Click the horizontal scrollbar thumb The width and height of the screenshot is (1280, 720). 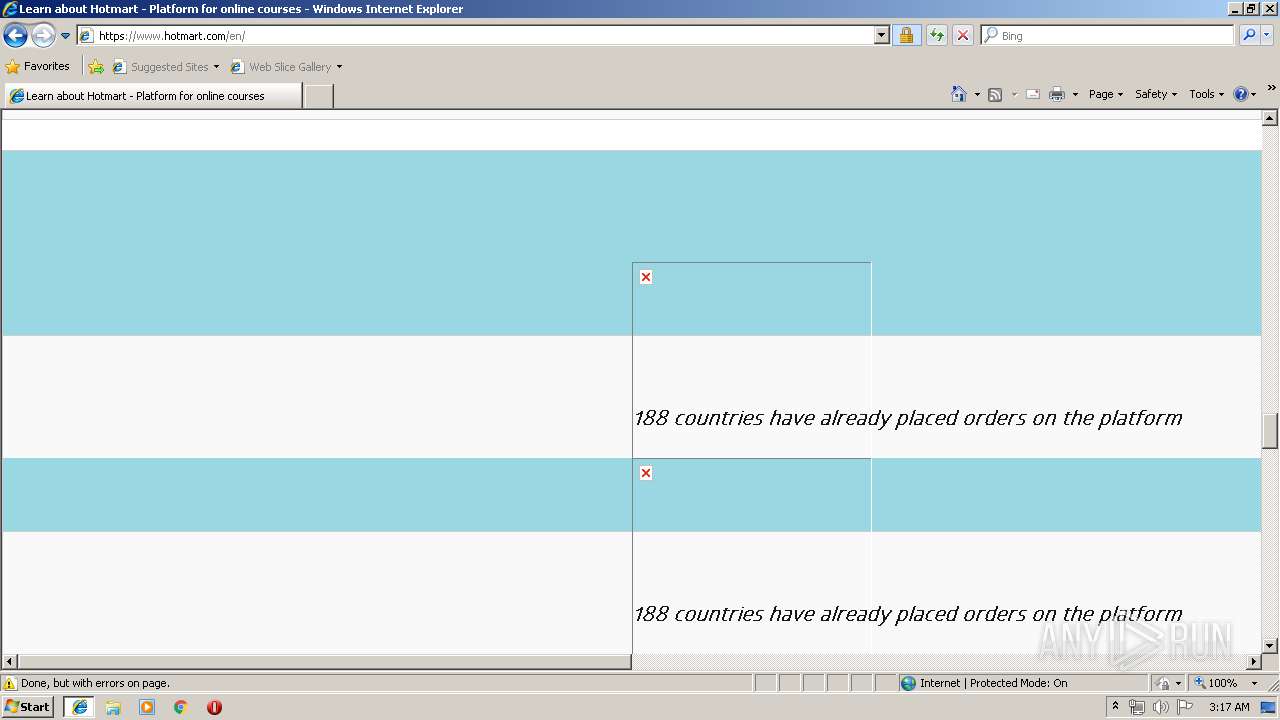coord(325,662)
